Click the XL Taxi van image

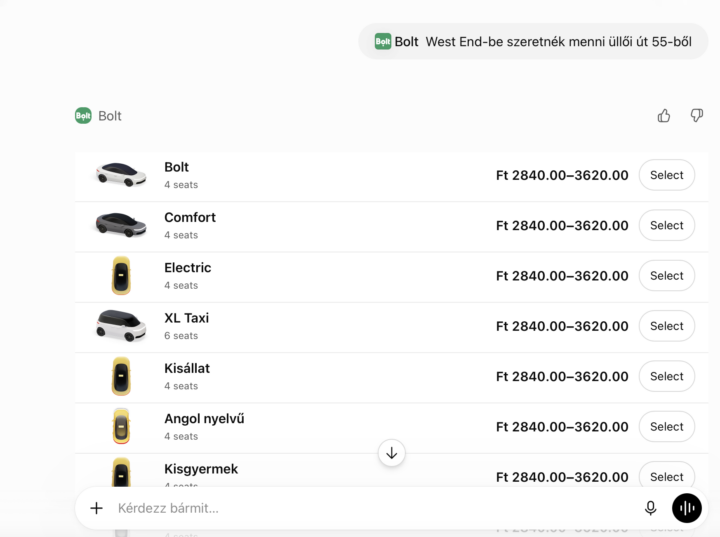point(121,326)
